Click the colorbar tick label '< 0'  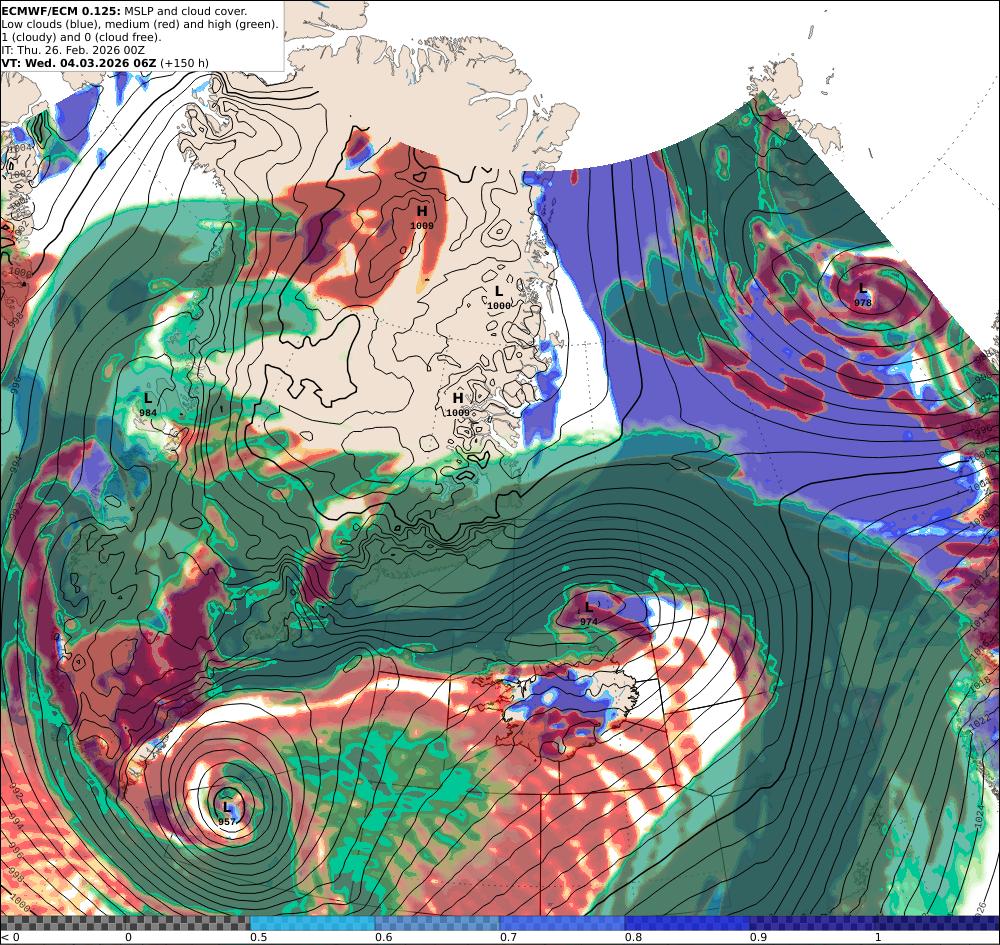pos(11,937)
